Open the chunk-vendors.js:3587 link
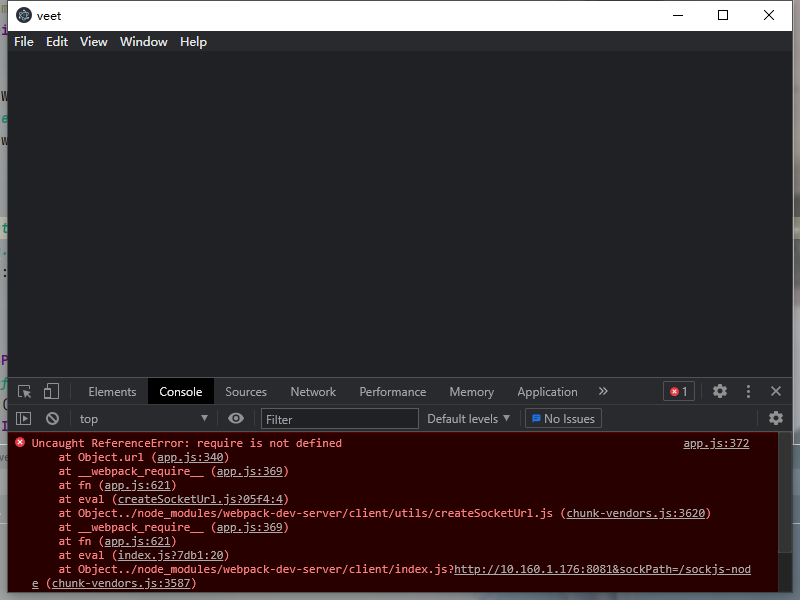Viewport: 800px width, 600px height. (x=121, y=583)
